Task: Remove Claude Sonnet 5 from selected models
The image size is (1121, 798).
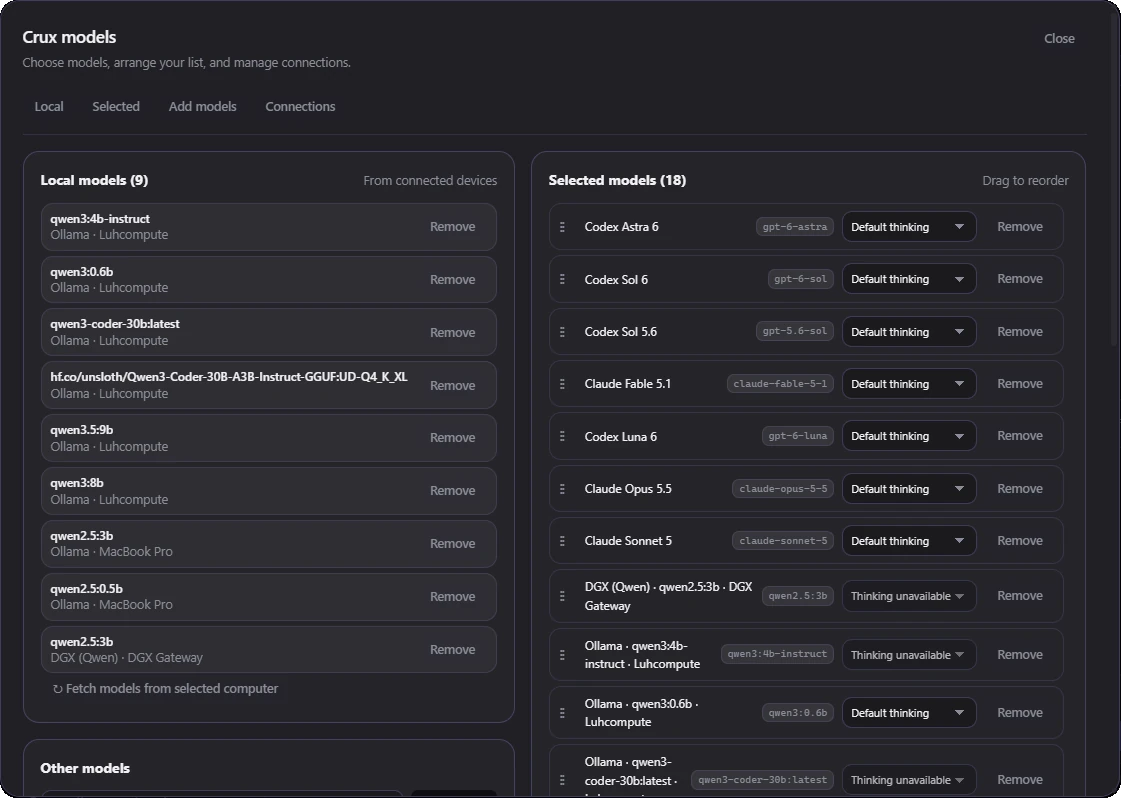Action: [x=1019, y=541]
